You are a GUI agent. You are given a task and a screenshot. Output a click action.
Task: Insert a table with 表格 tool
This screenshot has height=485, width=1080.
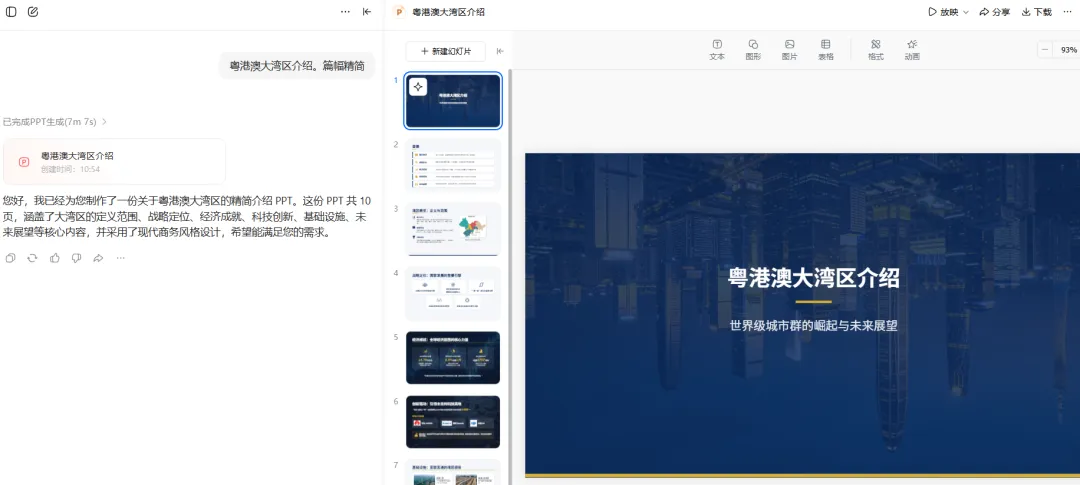(826, 50)
